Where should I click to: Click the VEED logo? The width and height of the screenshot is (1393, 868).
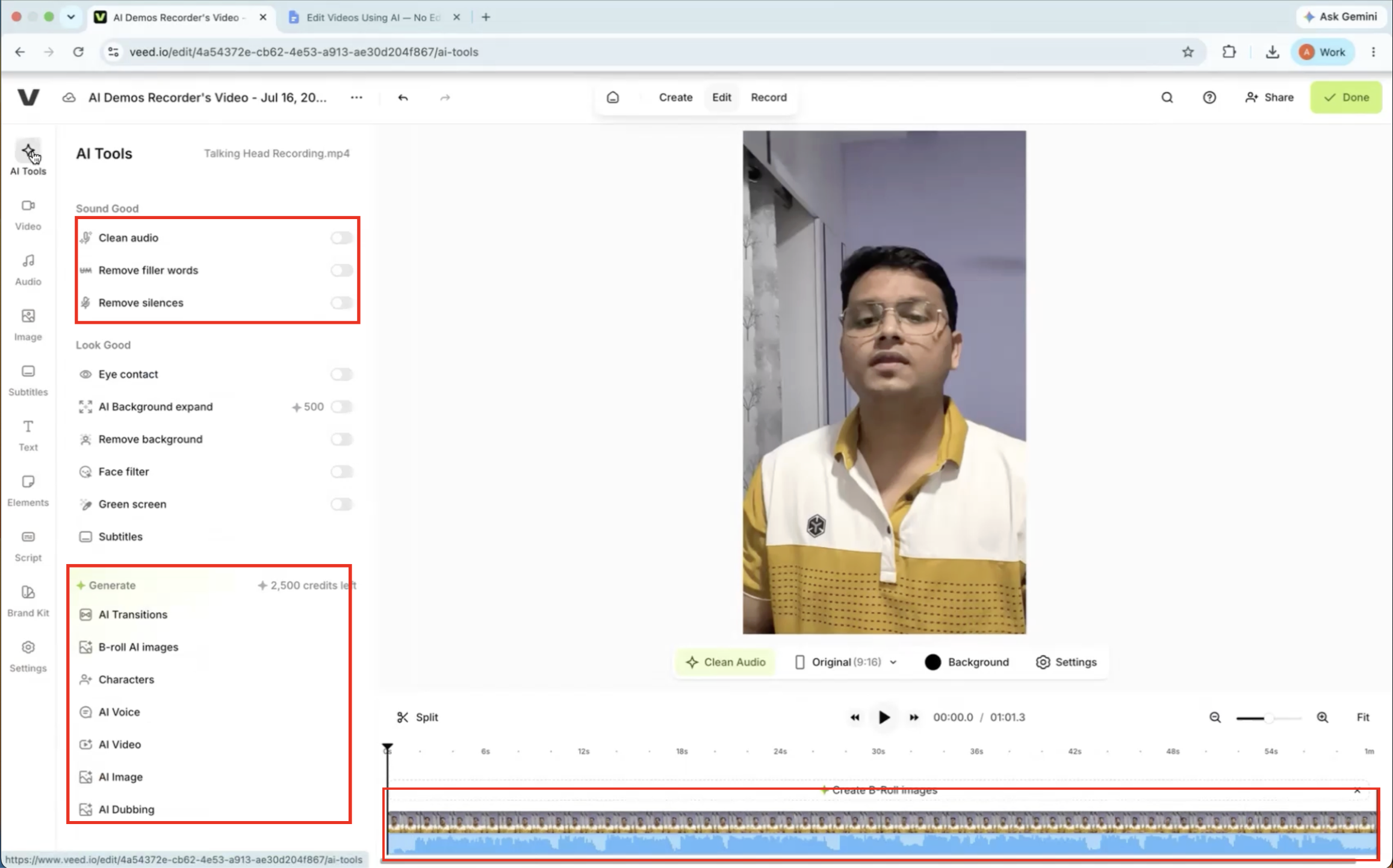(x=28, y=97)
